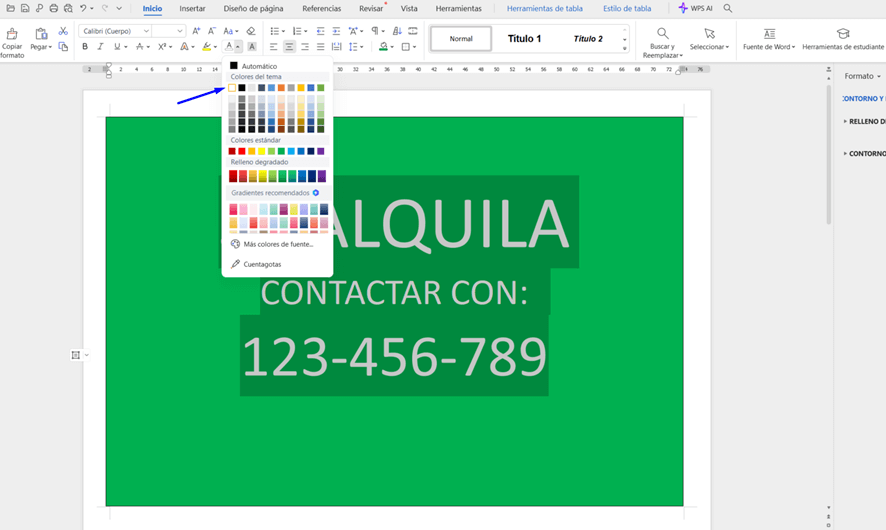The width and height of the screenshot is (886, 530).
Task: Open the Pegar dropdown arrow
Action: point(50,47)
